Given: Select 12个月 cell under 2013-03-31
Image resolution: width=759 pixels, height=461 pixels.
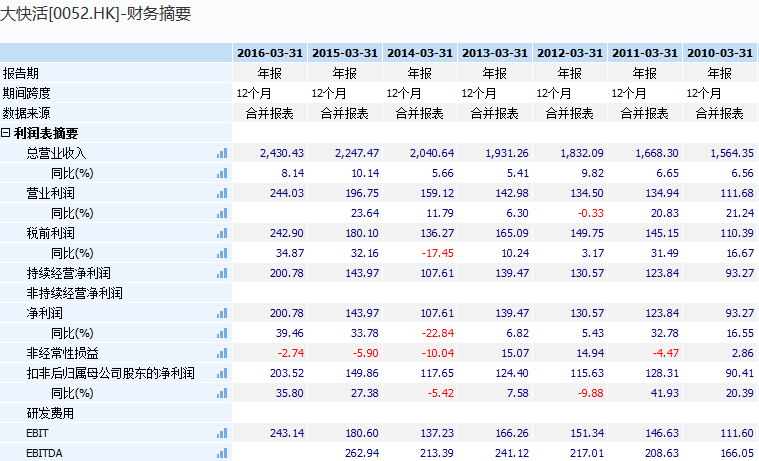Looking at the screenshot, I should pos(495,93).
